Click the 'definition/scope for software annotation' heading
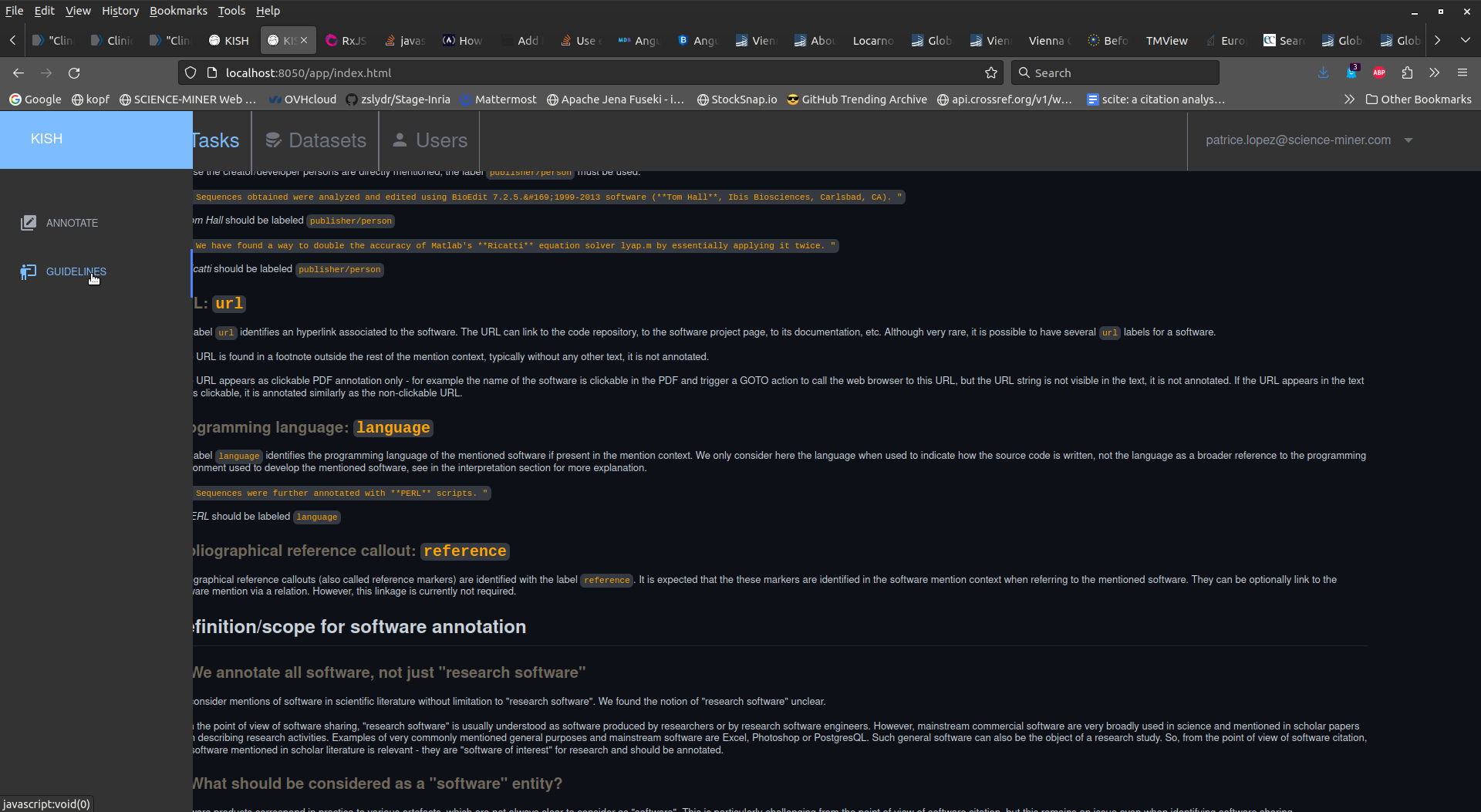1481x812 pixels. point(359,627)
